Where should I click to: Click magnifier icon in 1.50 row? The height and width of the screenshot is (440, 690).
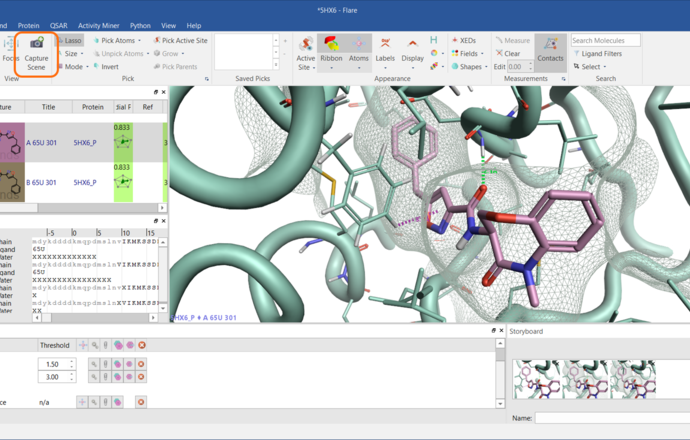click(x=94, y=364)
